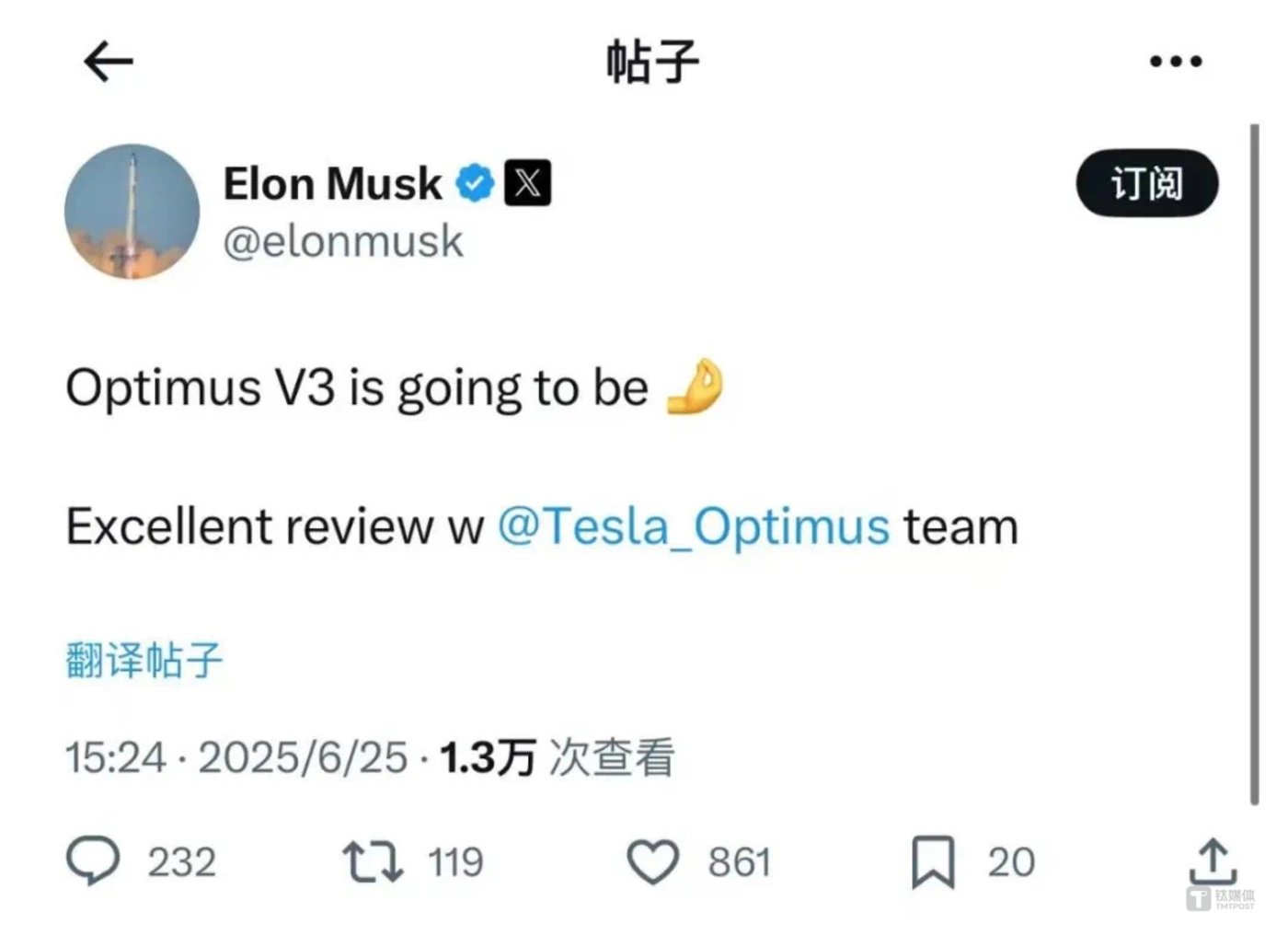Click 翻译帖子 to translate the post
The height and width of the screenshot is (935, 1288).
tap(144, 660)
